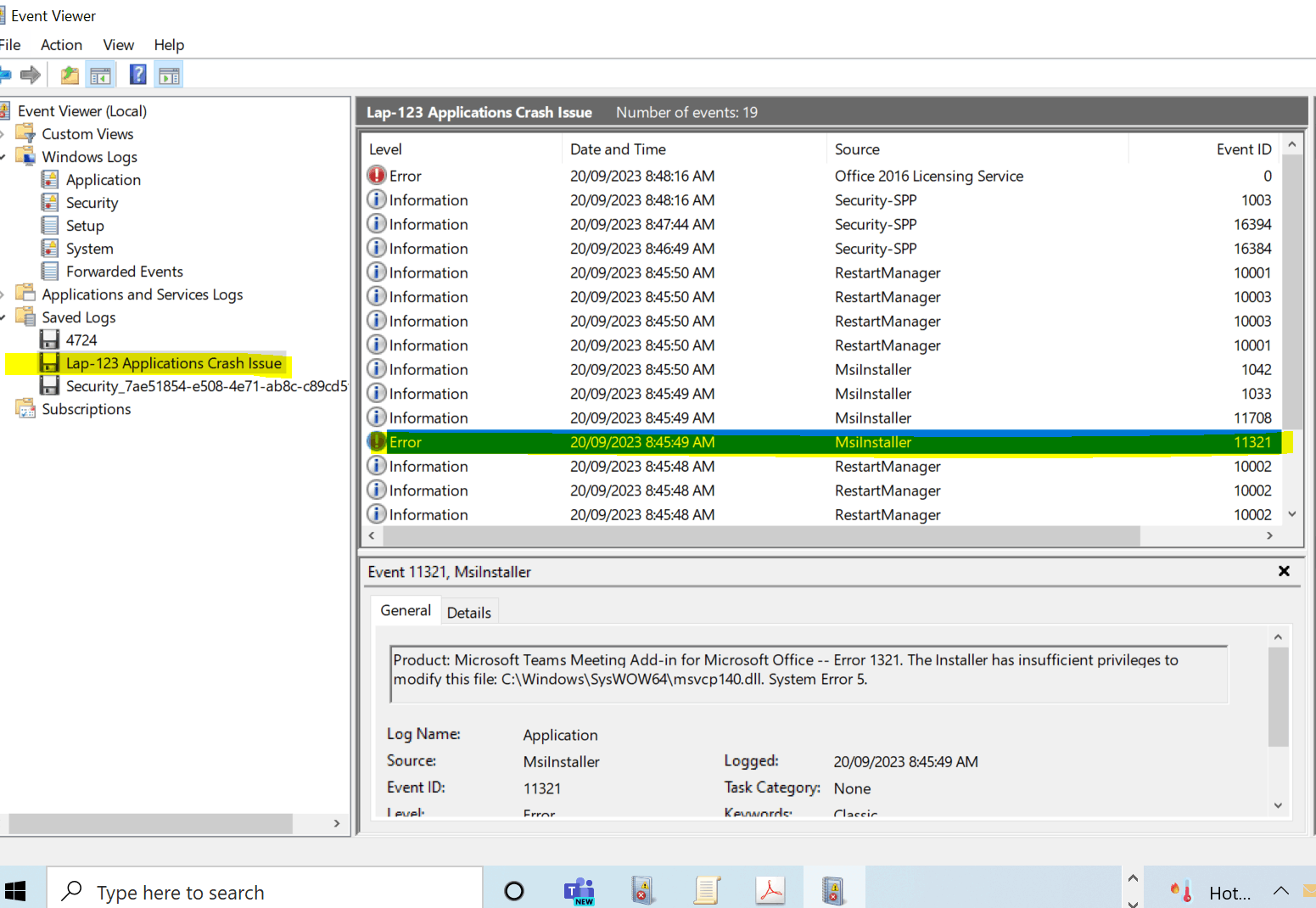The width and height of the screenshot is (1316, 908).
Task: Select Security-SPP event 16394 row
Action: 821,224
